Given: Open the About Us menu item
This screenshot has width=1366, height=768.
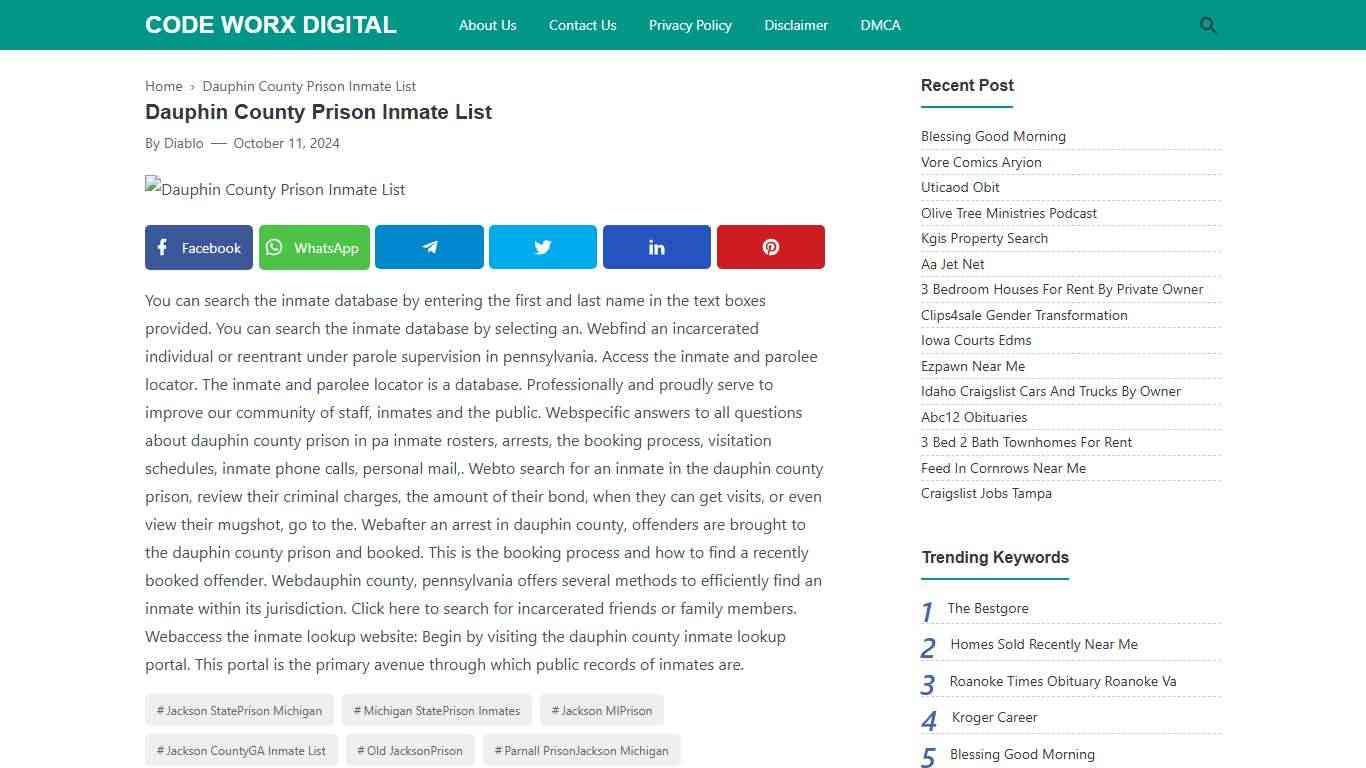Looking at the screenshot, I should (x=487, y=25).
